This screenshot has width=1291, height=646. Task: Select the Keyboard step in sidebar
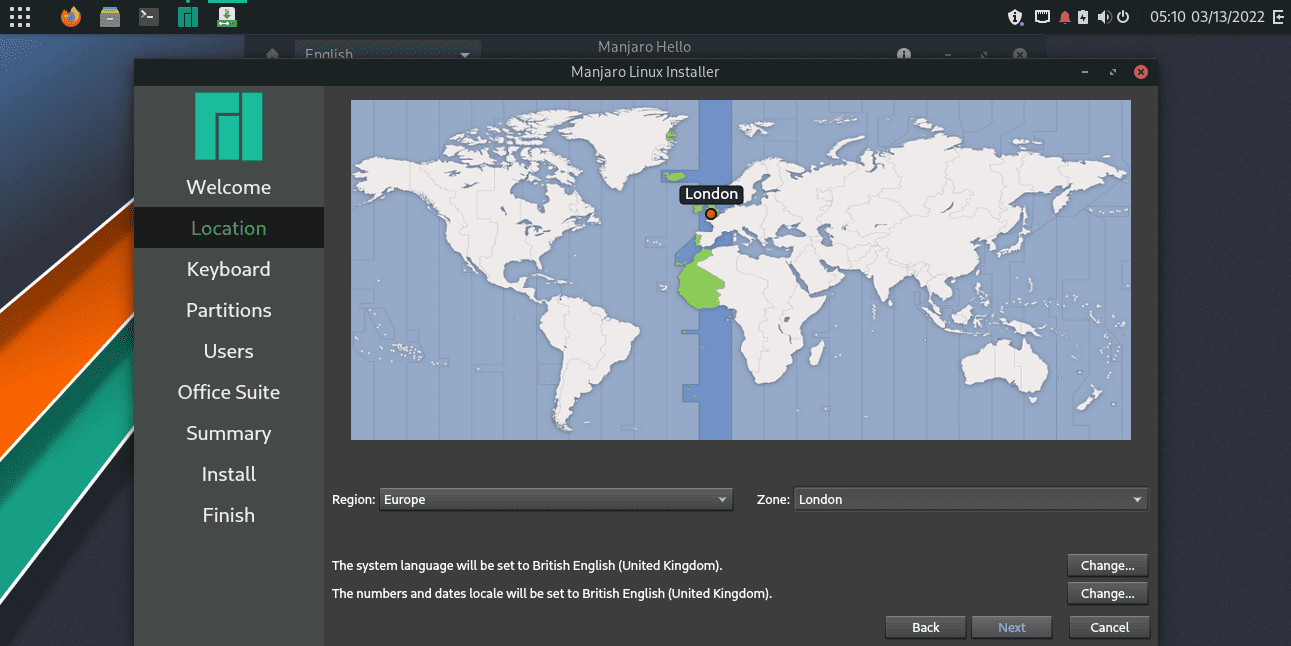228,269
